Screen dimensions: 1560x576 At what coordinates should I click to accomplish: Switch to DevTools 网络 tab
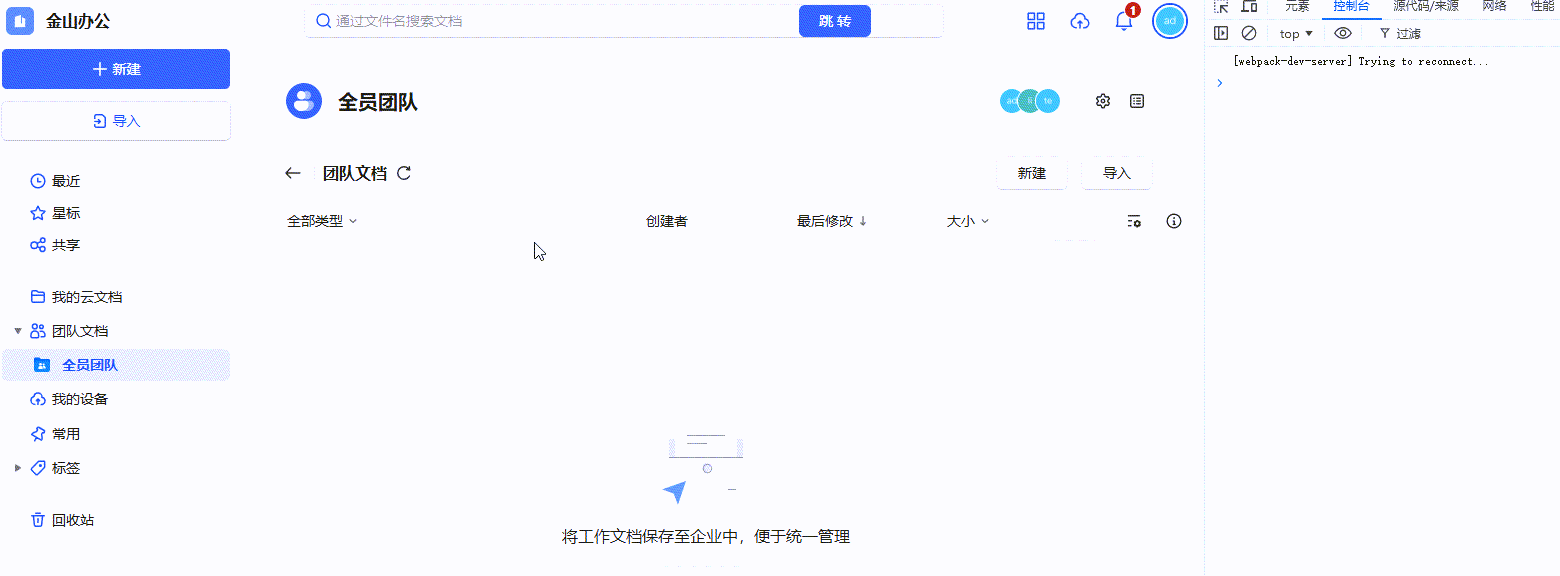point(1494,6)
